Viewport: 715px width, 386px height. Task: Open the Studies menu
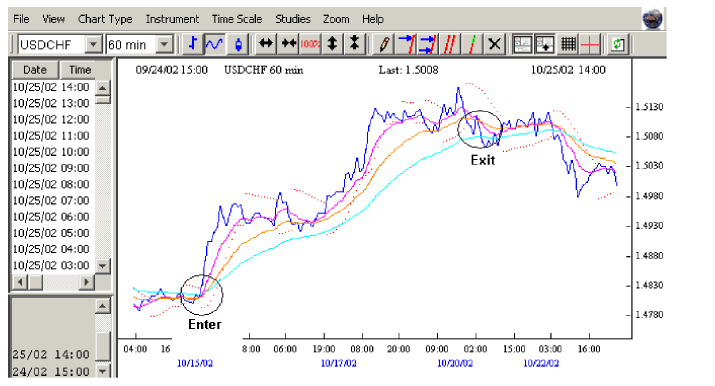(293, 19)
